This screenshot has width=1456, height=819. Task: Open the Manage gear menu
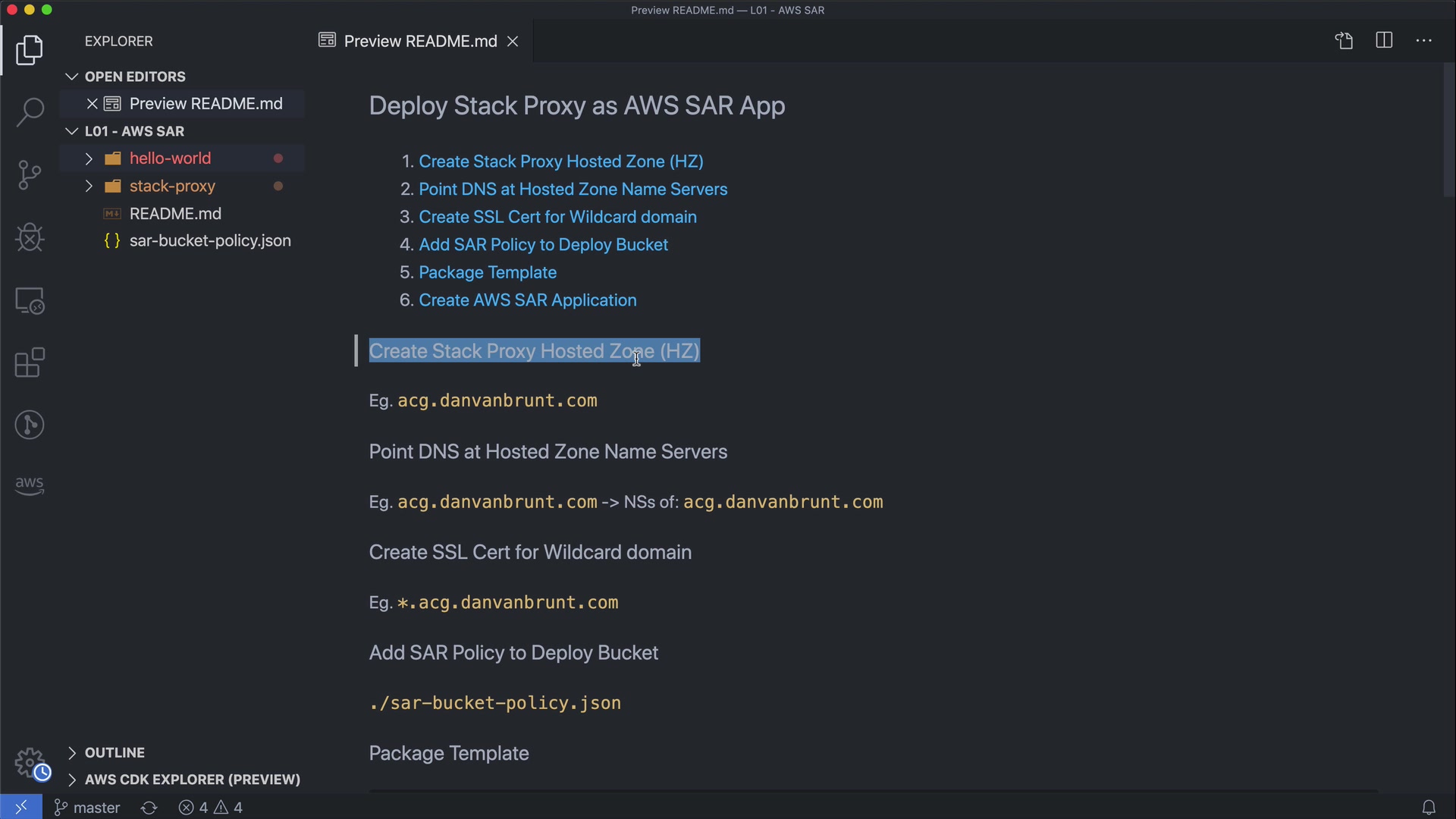pos(30,763)
